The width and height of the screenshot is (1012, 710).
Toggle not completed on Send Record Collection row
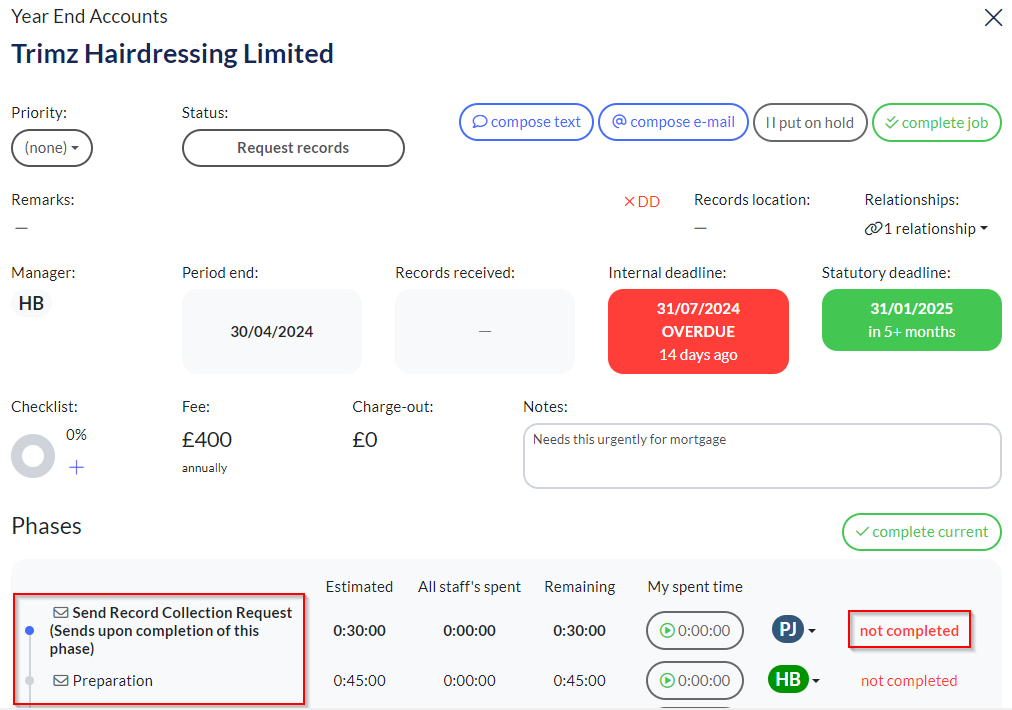coord(909,631)
